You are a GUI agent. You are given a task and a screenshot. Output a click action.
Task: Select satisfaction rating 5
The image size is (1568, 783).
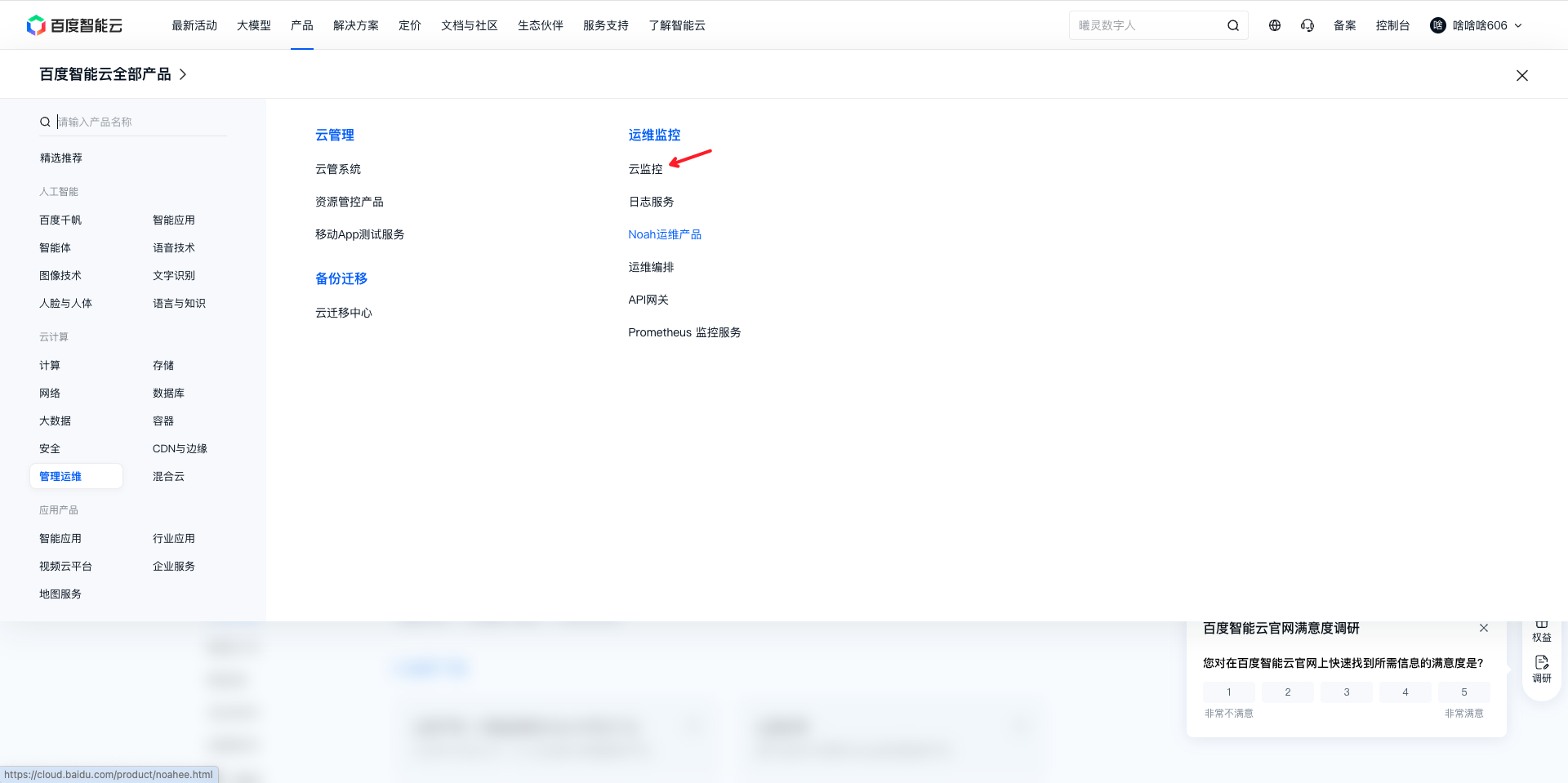1464,692
